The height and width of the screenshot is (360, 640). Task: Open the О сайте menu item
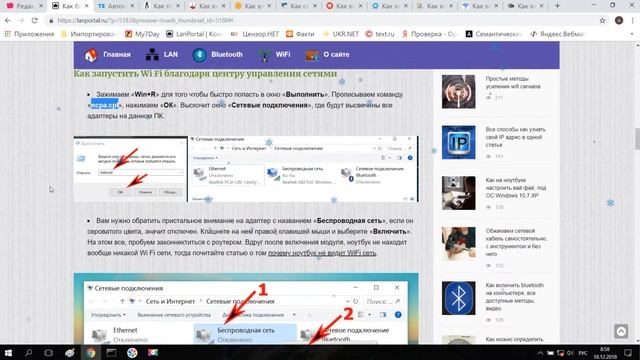pyautogui.click(x=328, y=55)
